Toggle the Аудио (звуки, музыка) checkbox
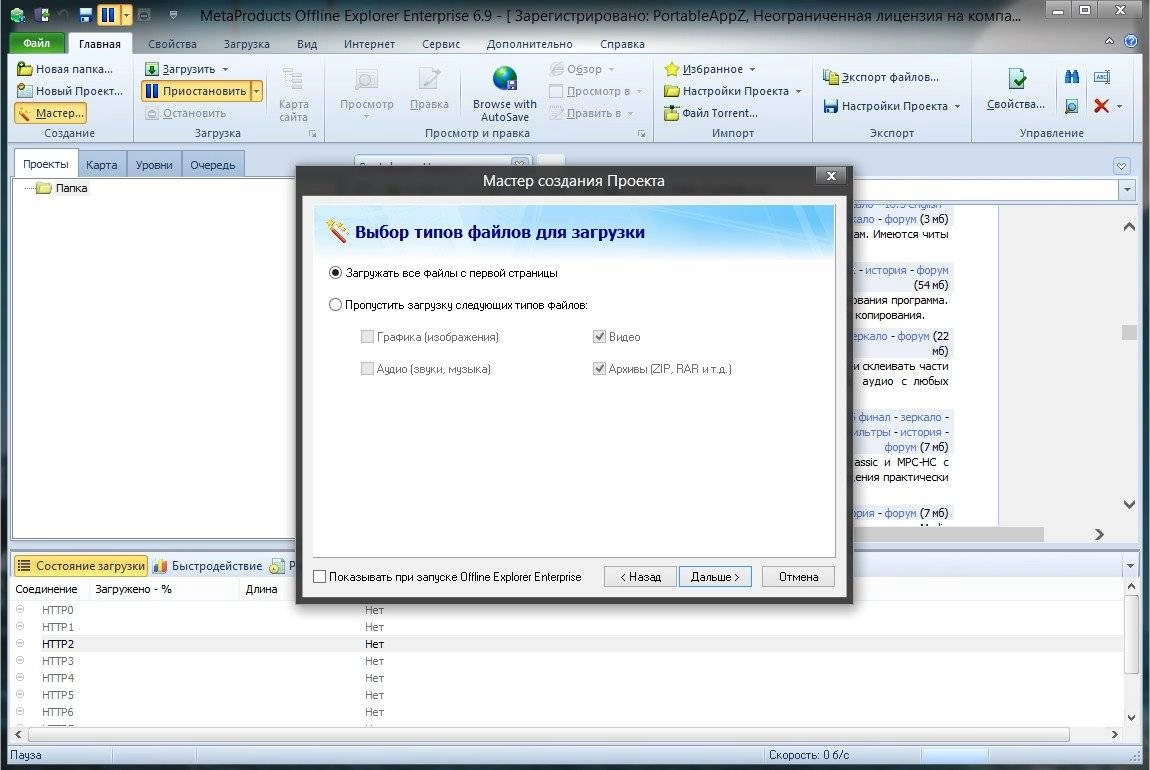 (367, 369)
